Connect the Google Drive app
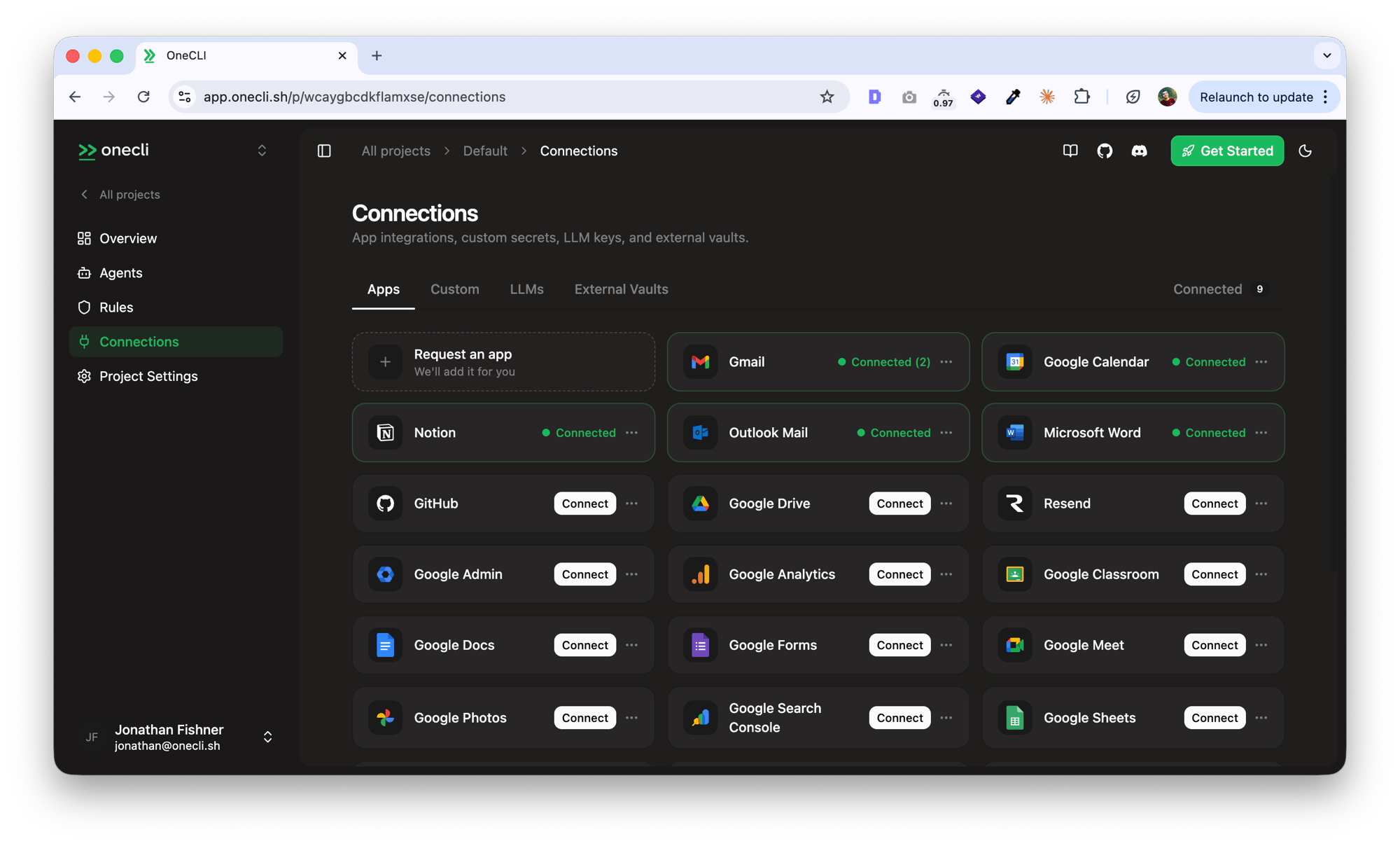Viewport: 1400px width, 846px height. pos(899,504)
